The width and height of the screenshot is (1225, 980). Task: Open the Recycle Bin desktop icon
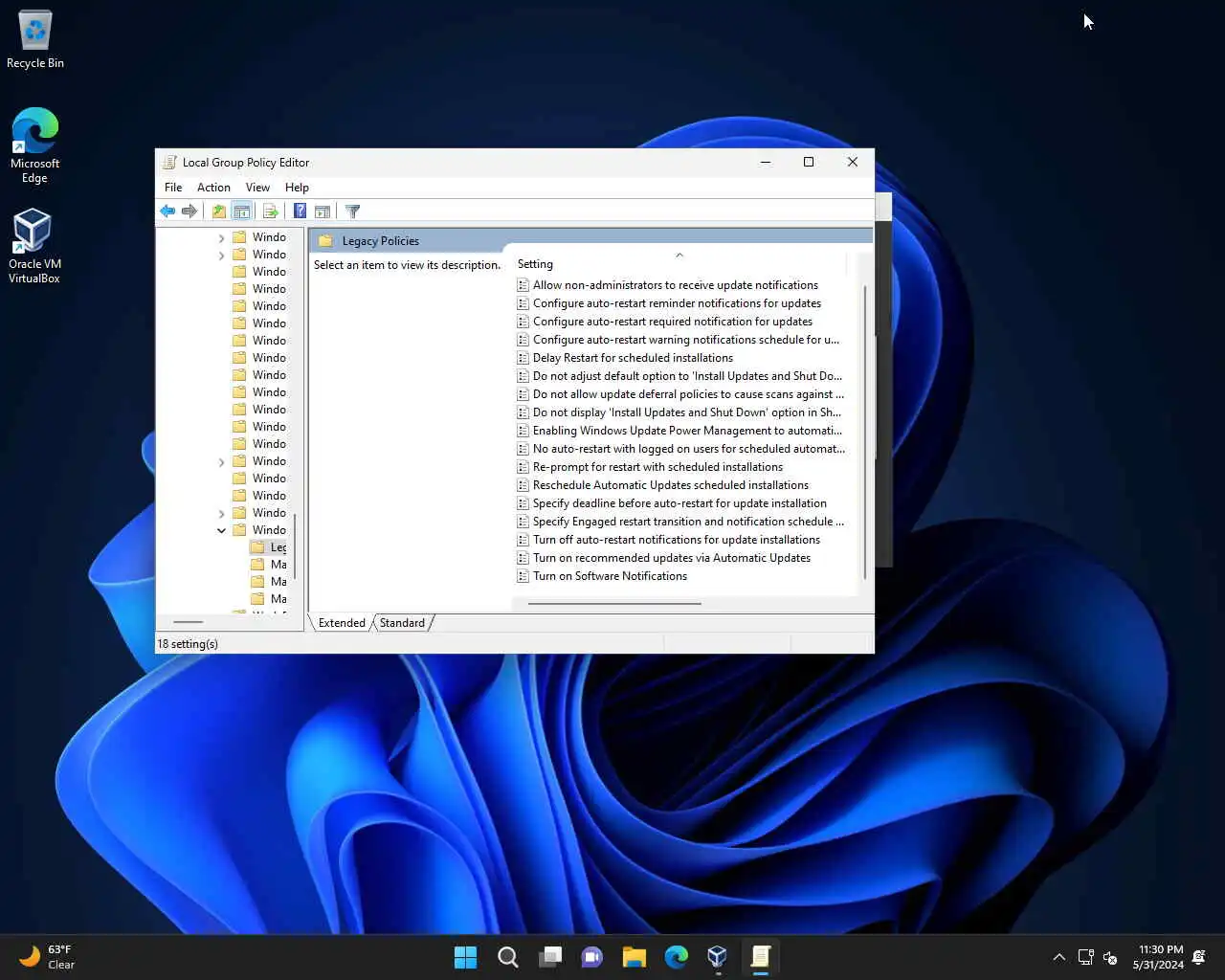tap(35, 40)
